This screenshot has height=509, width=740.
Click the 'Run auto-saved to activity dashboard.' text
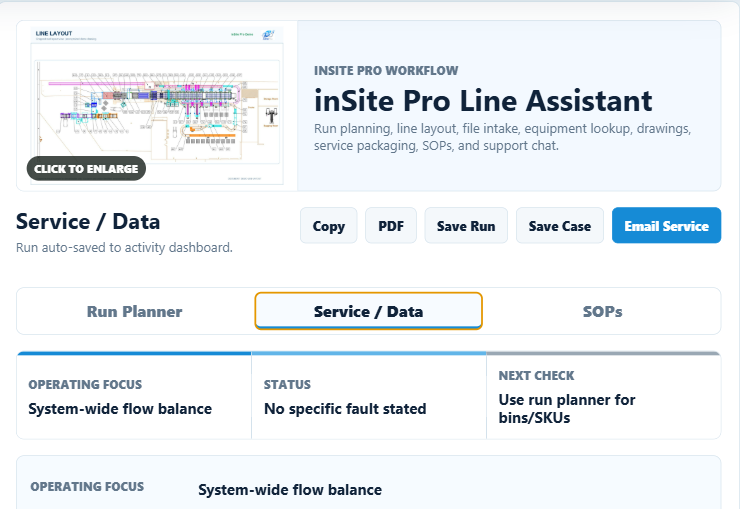124,248
